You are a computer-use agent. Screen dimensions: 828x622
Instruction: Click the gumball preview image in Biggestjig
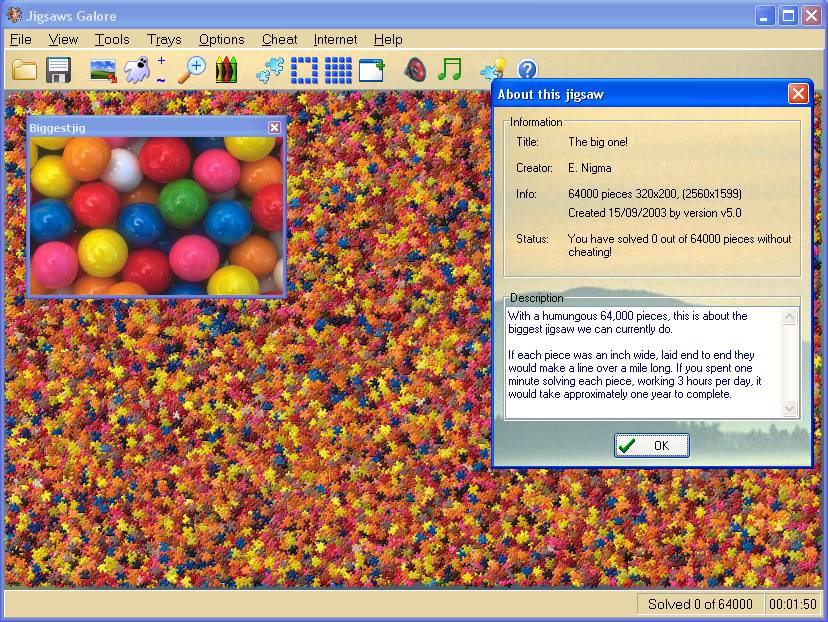point(156,216)
